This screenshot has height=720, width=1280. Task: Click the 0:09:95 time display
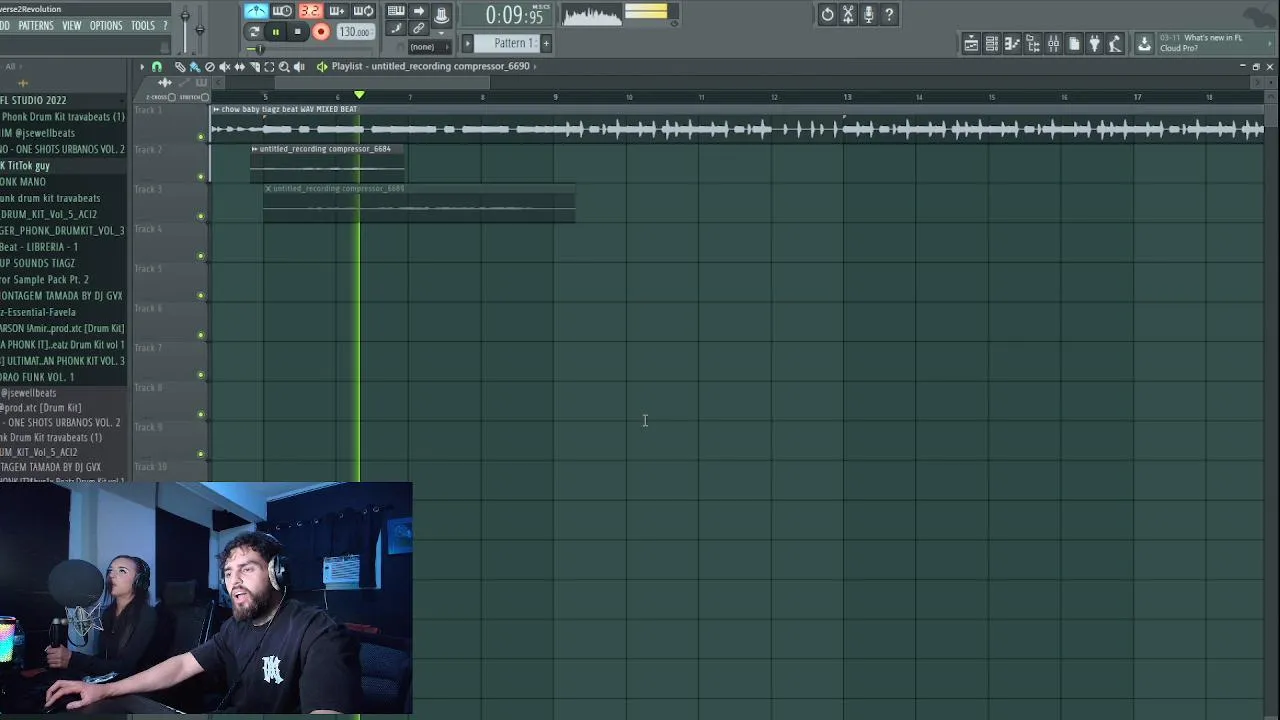[515, 15]
